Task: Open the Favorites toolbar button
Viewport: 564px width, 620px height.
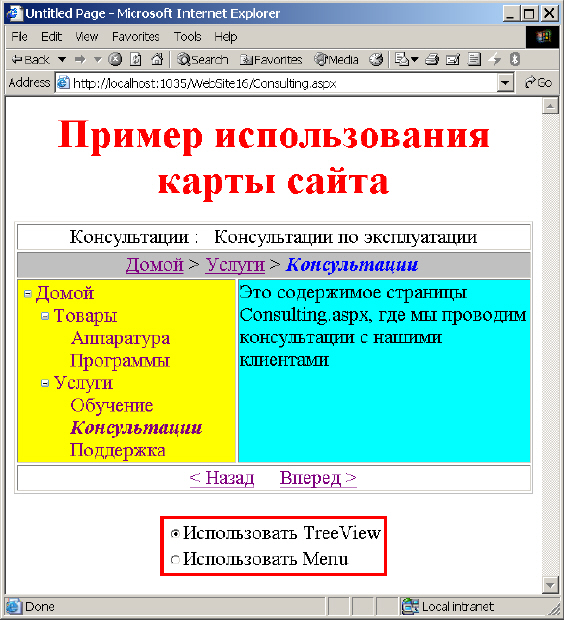Action: click(271, 60)
